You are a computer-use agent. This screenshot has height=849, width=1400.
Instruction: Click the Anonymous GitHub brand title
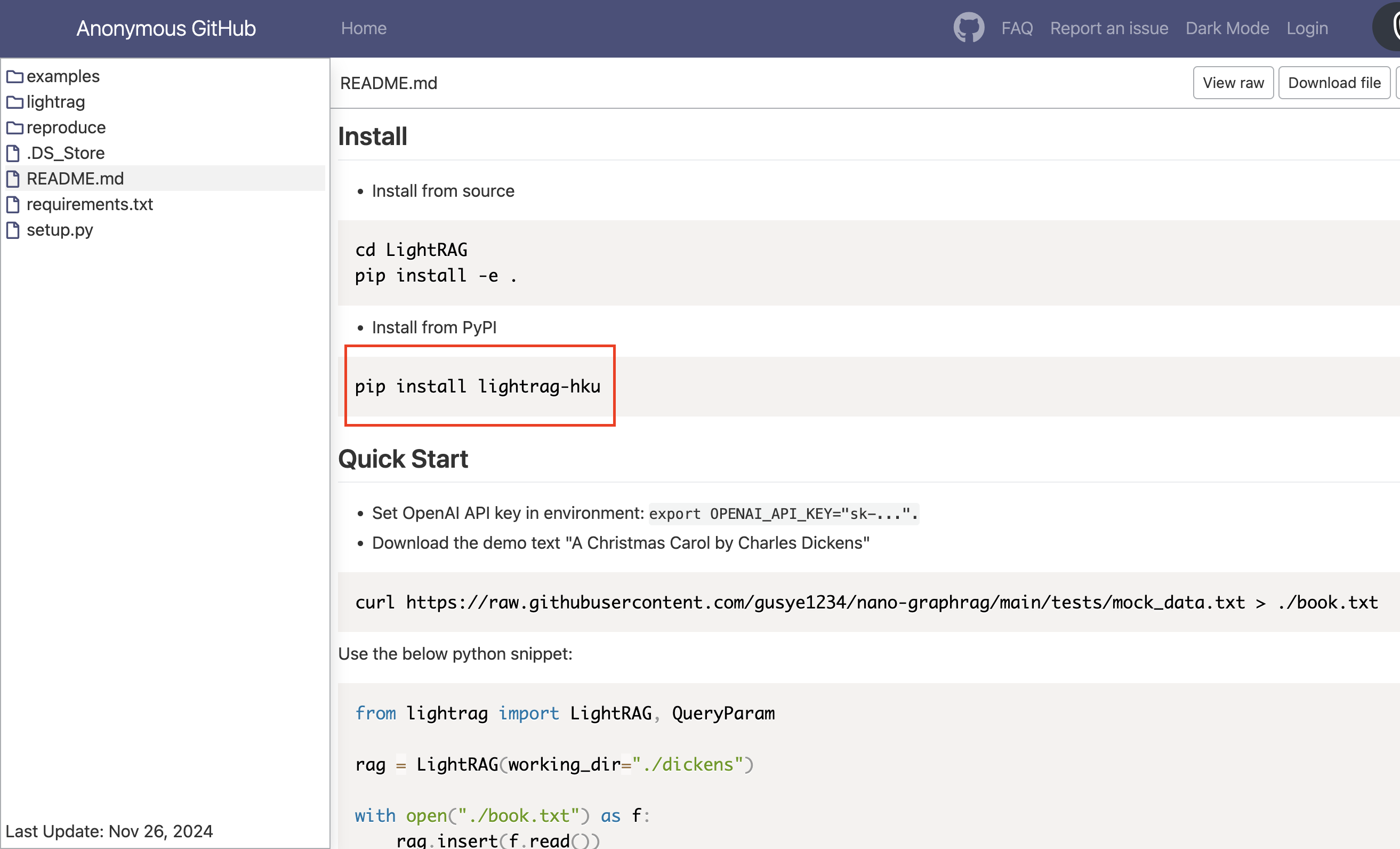pos(166,28)
